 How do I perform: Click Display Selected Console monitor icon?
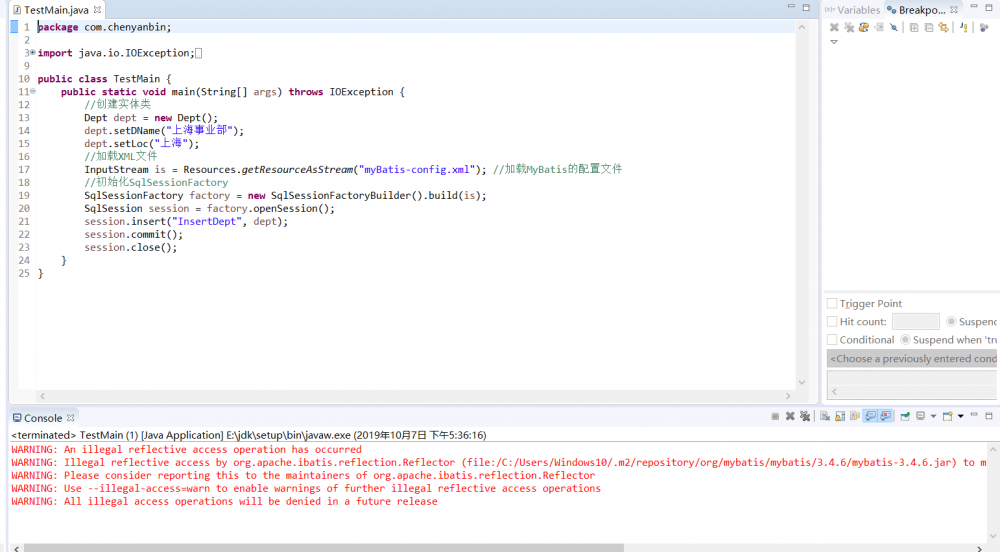(920, 416)
